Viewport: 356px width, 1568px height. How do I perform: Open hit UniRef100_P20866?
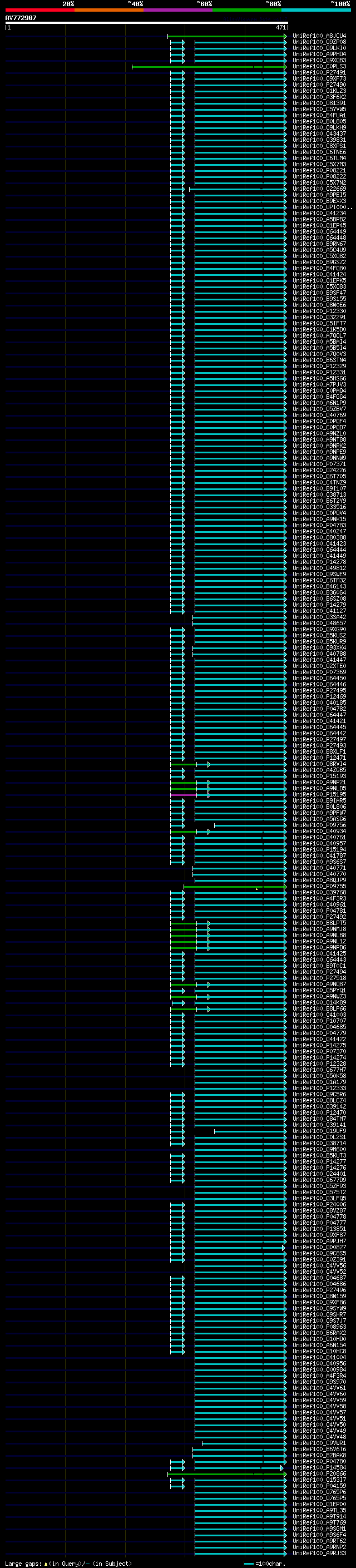pyautogui.click(x=319, y=1474)
